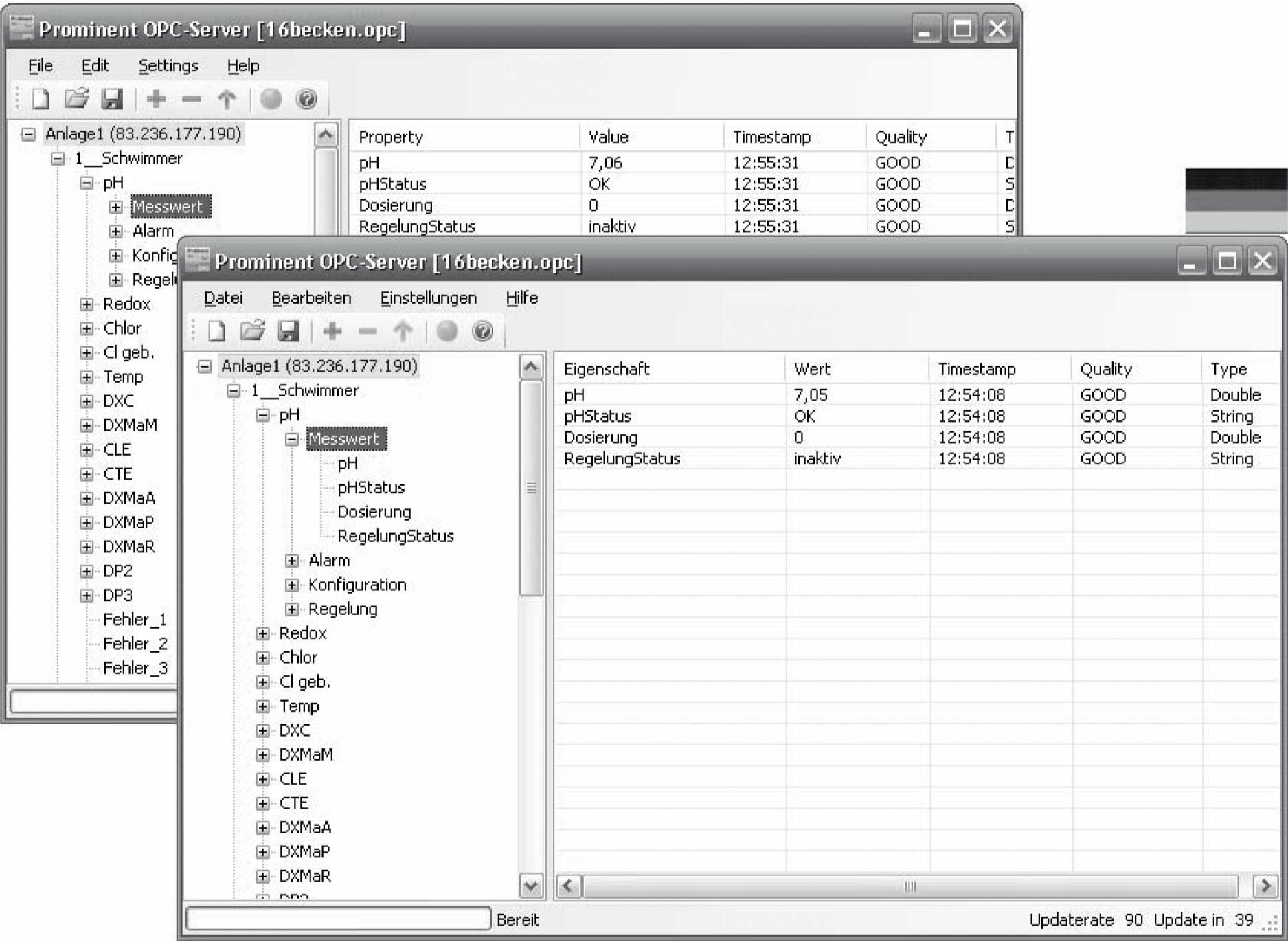
Task: Collapse Messwert node in front window tree
Action: click(292, 439)
